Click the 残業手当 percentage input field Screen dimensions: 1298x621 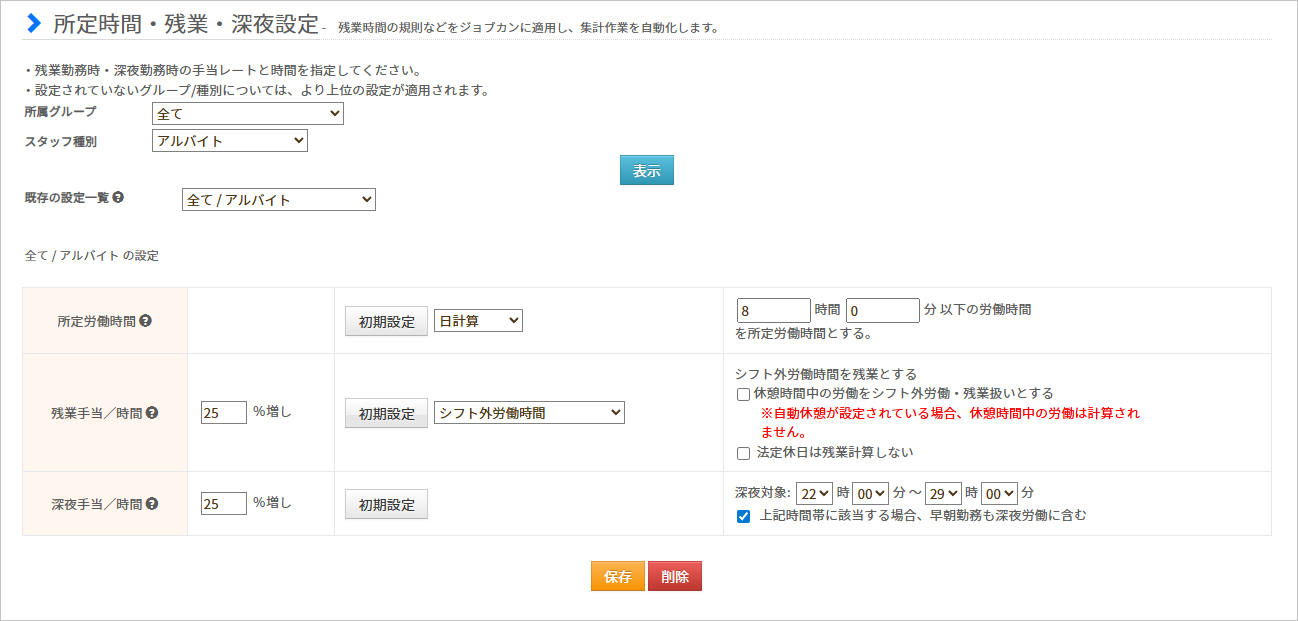click(223, 412)
